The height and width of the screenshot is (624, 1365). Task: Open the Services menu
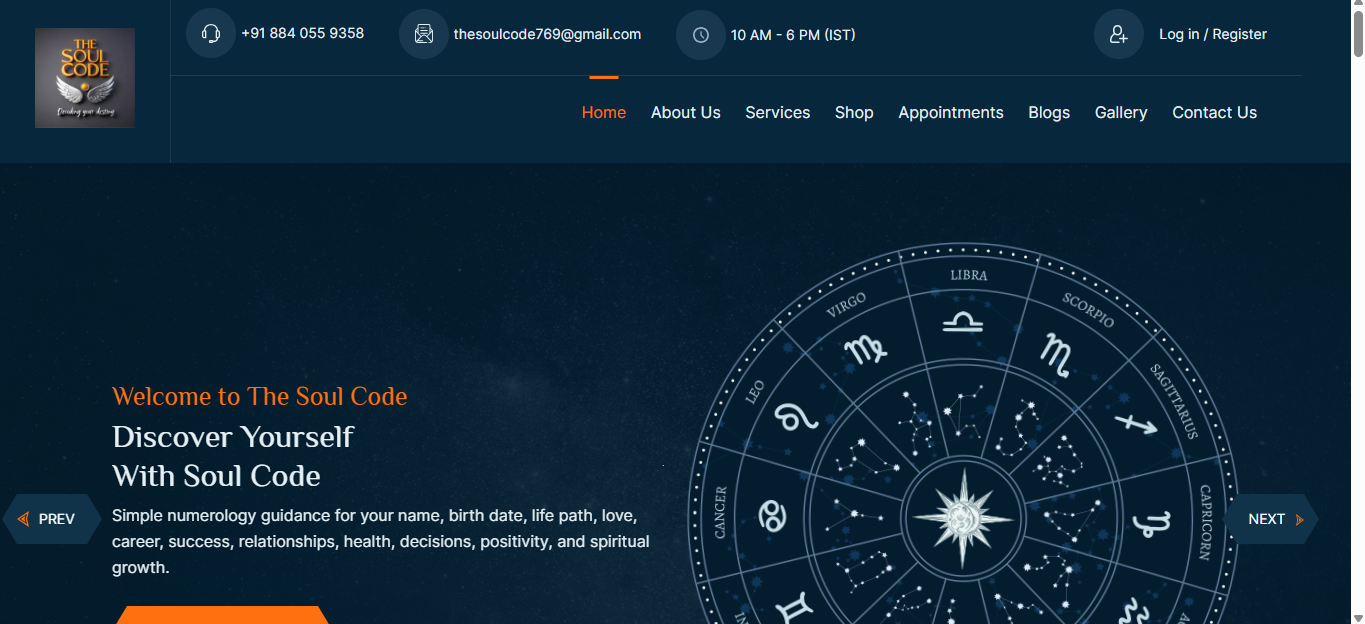click(777, 113)
